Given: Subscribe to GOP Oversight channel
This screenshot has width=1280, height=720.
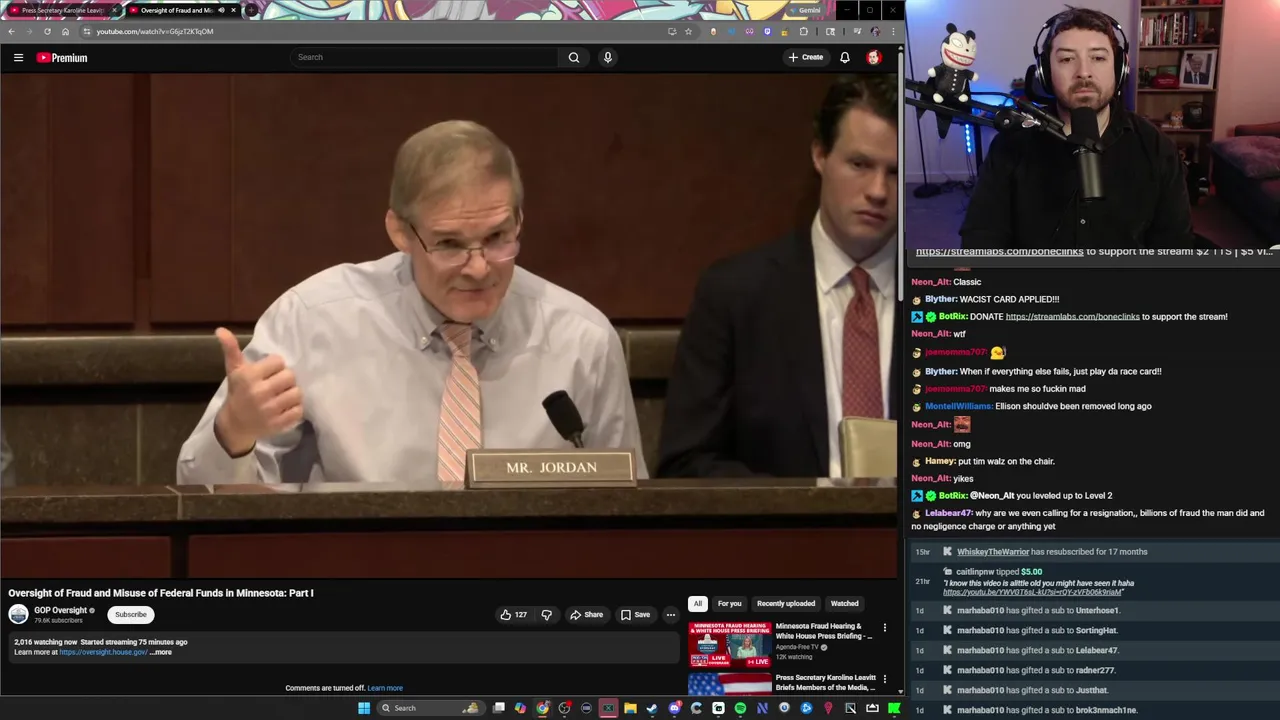Looking at the screenshot, I should point(130,614).
